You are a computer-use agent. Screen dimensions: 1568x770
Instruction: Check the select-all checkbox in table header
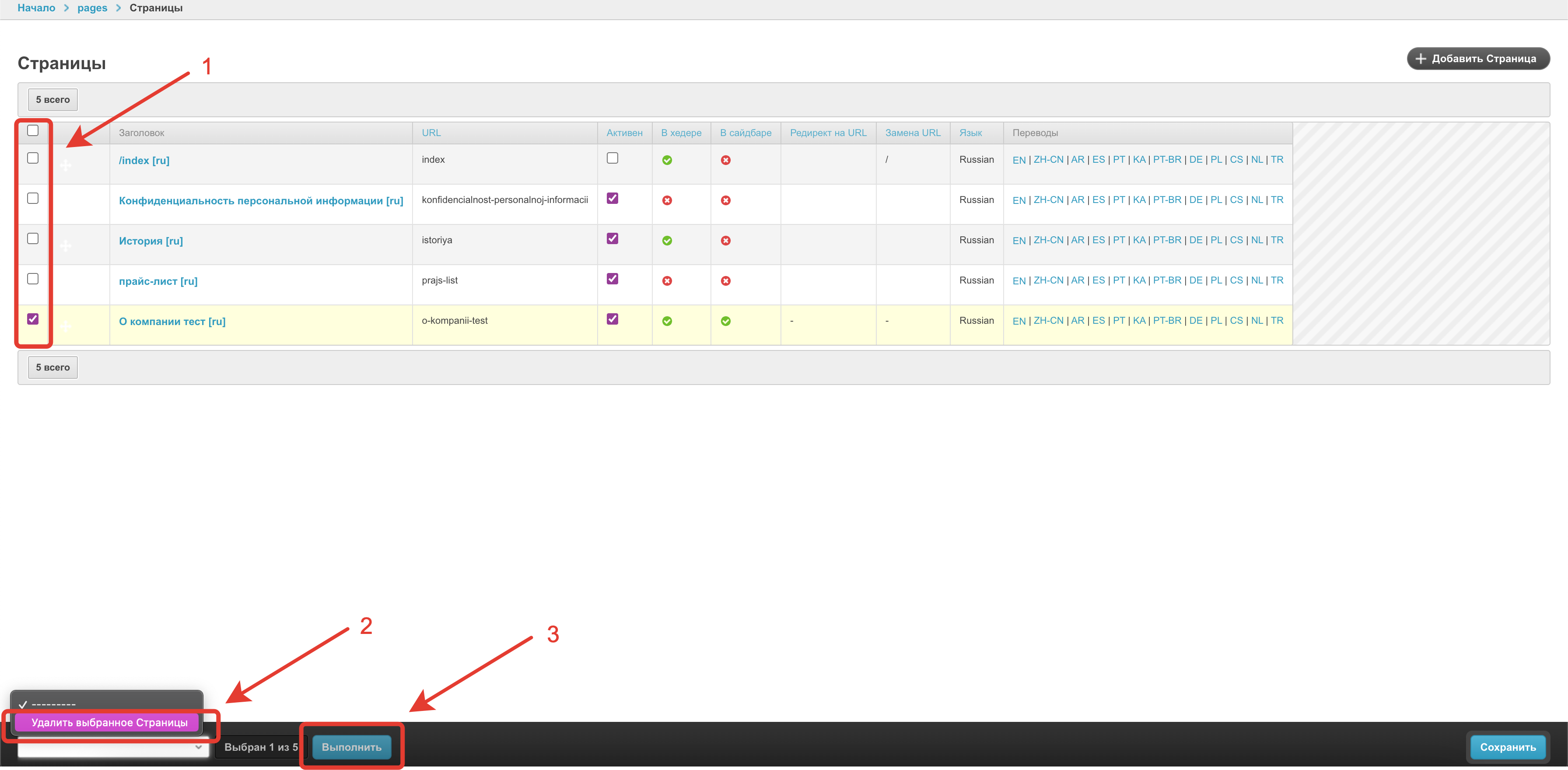coord(33,130)
